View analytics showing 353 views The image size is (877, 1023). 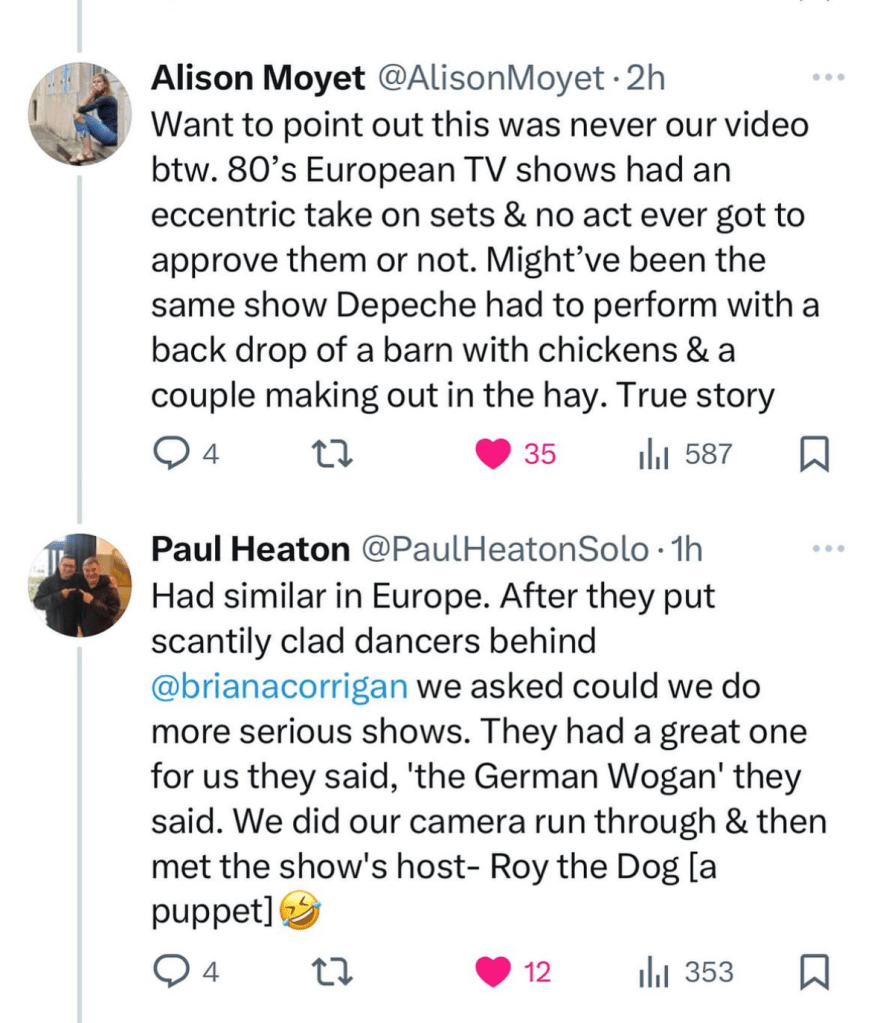click(654, 971)
